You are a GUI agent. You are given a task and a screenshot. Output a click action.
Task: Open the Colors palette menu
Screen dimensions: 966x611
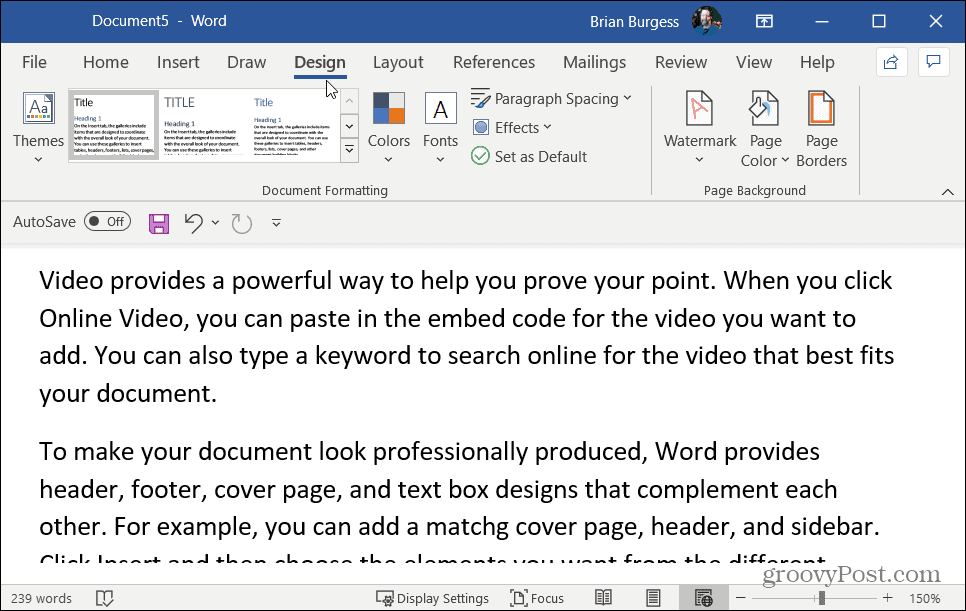point(389,127)
